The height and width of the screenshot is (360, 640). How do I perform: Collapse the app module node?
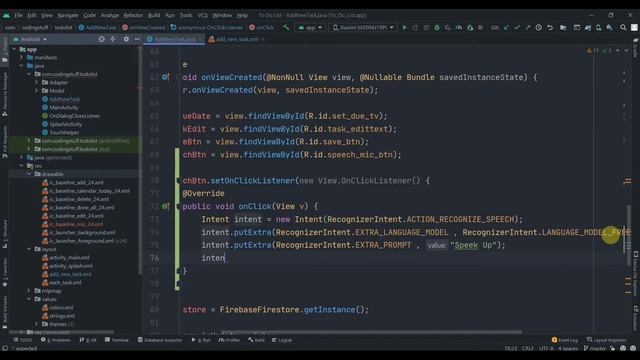(15, 49)
